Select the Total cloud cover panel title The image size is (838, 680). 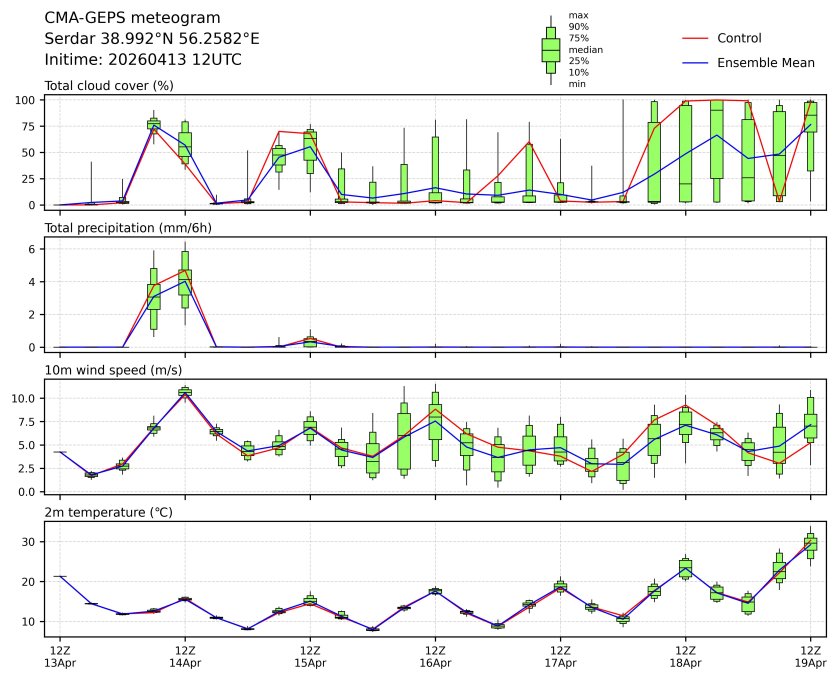tap(109, 86)
